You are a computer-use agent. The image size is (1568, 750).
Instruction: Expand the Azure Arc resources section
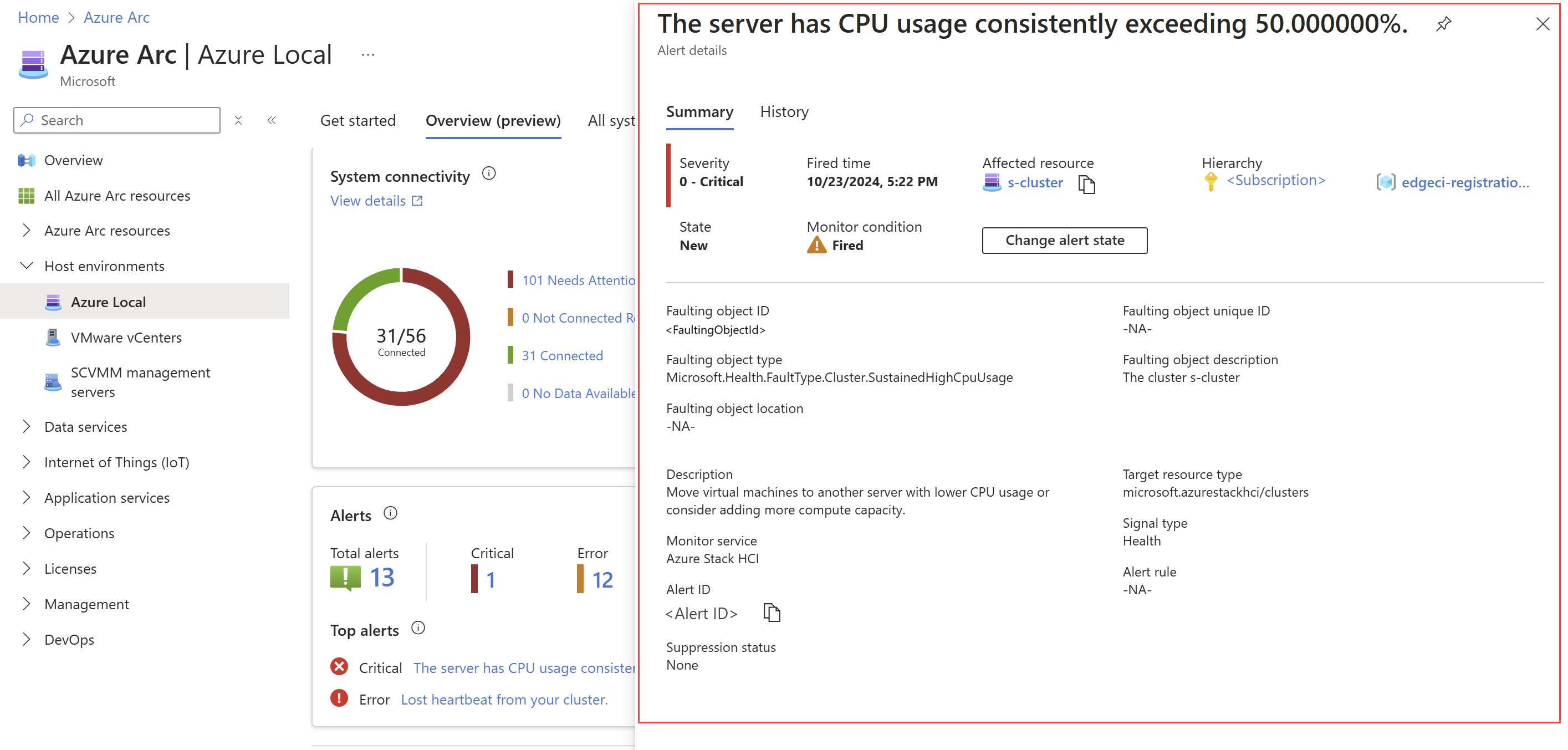[26, 231]
